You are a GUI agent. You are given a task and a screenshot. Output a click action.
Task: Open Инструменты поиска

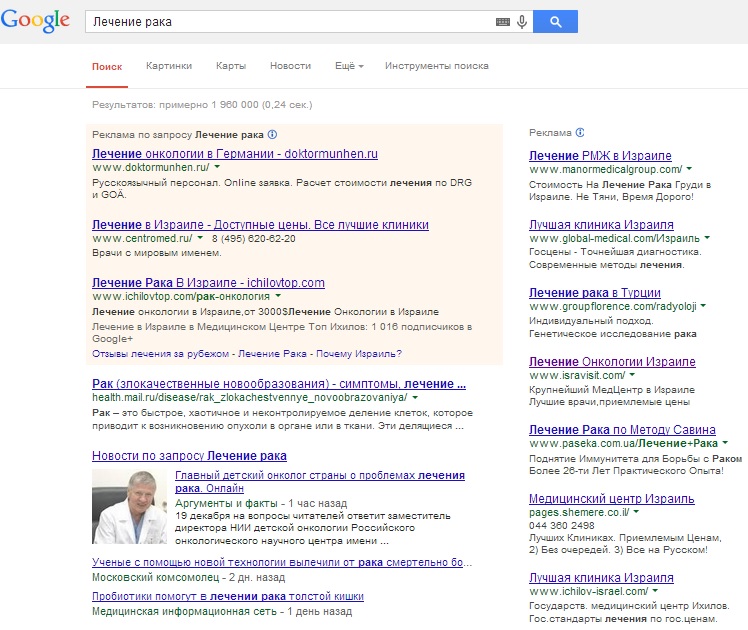437,66
